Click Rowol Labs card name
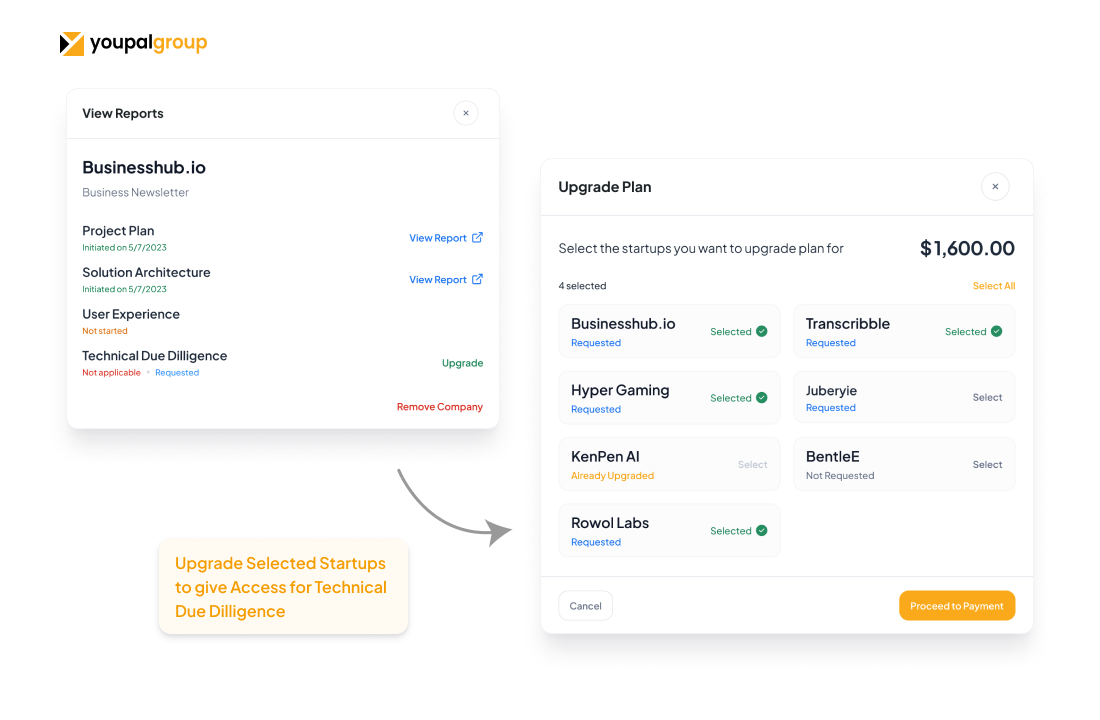1100x720 pixels. coord(610,523)
